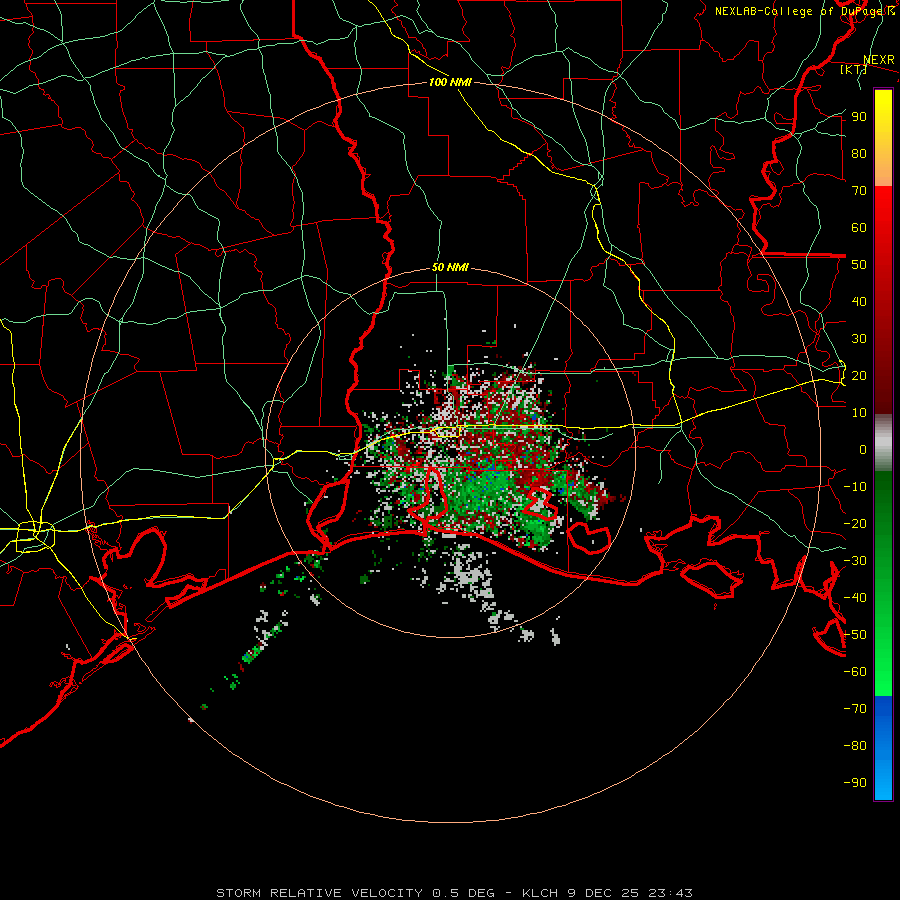This screenshot has width=900, height=900.
Task: Click the 0 value on the velocity scale
Action: [863, 450]
